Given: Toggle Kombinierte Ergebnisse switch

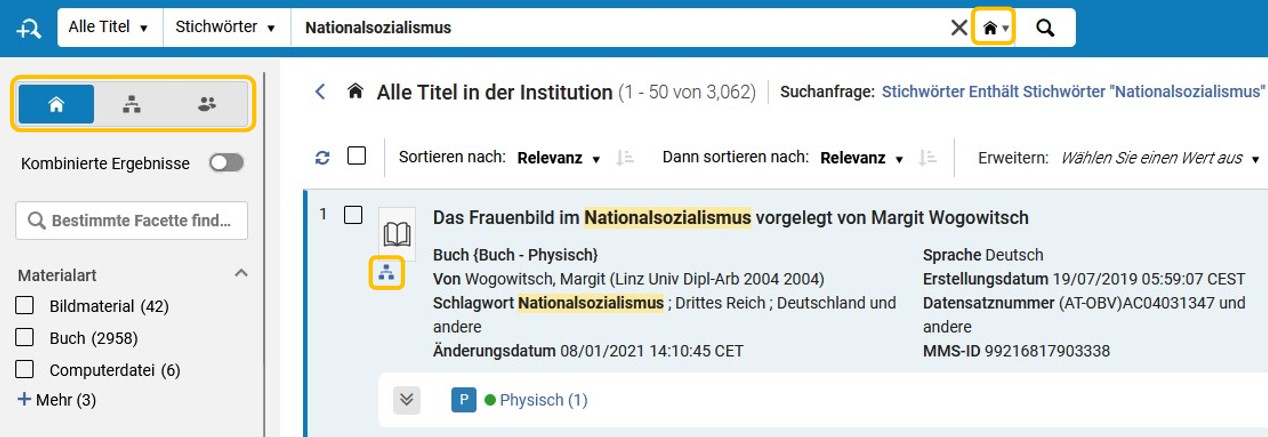Looking at the screenshot, I should pyautogui.click(x=226, y=163).
